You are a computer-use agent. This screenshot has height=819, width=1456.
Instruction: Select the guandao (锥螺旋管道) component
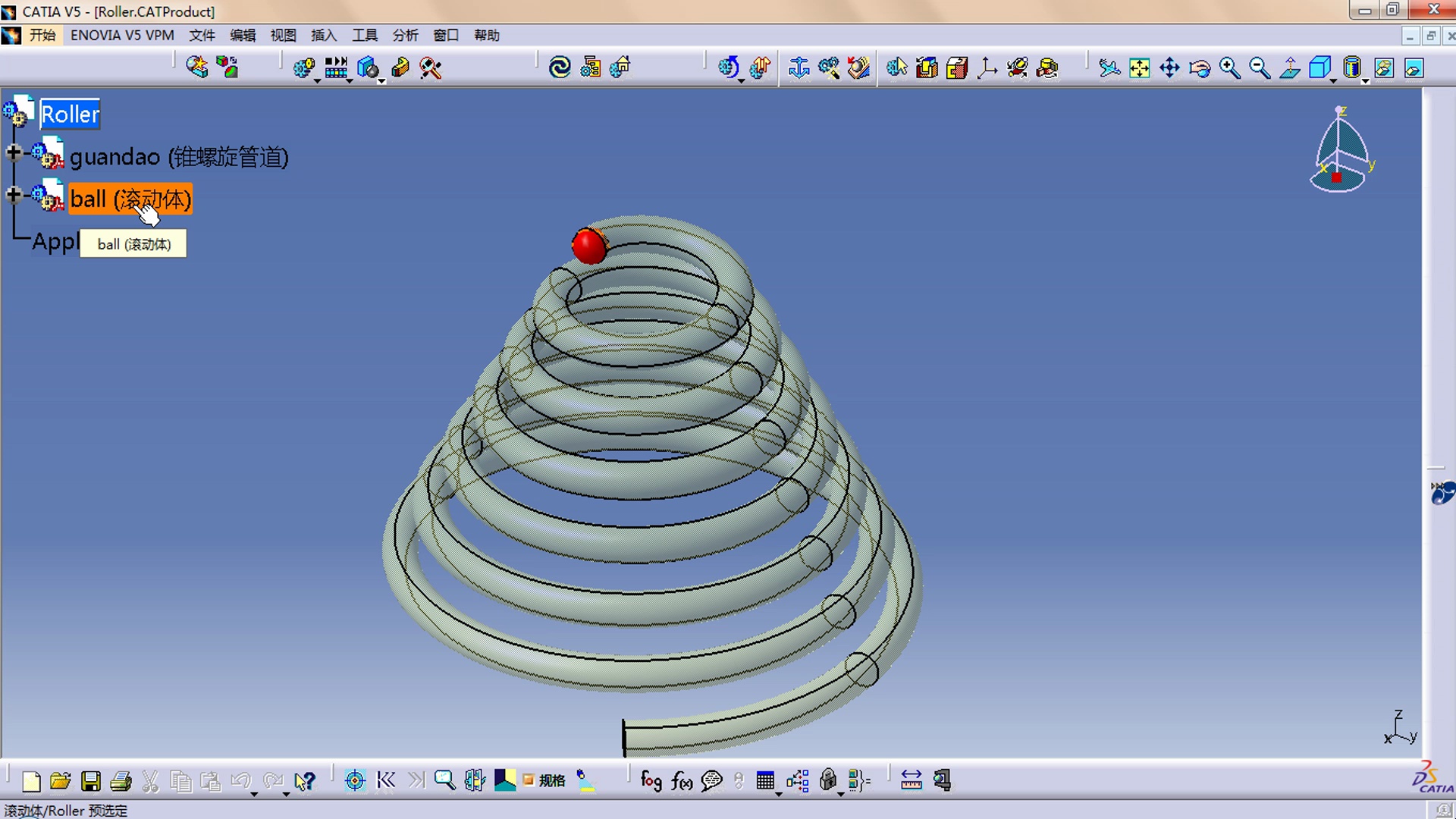tap(180, 157)
